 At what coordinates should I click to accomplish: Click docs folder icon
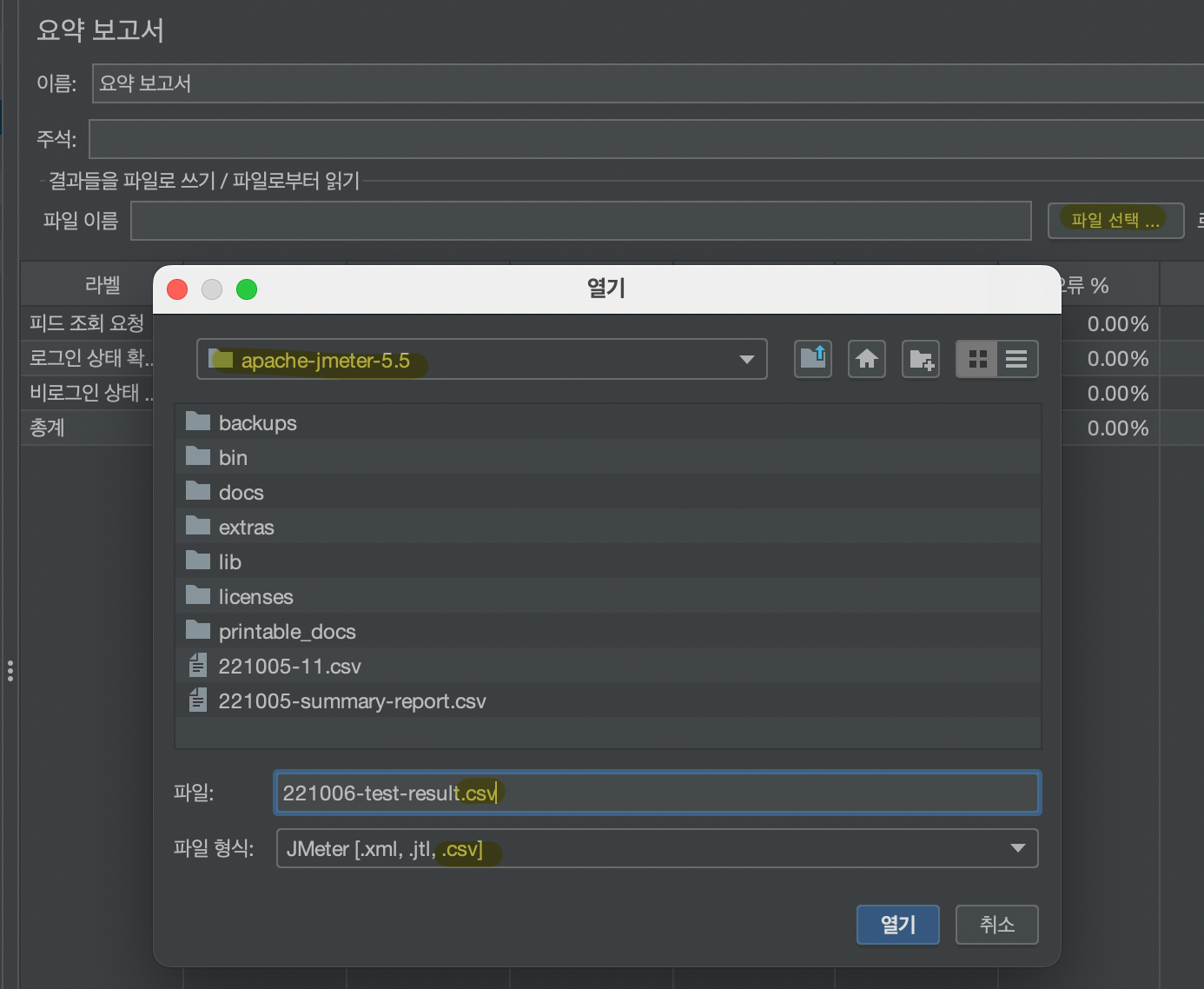tap(198, 491)
